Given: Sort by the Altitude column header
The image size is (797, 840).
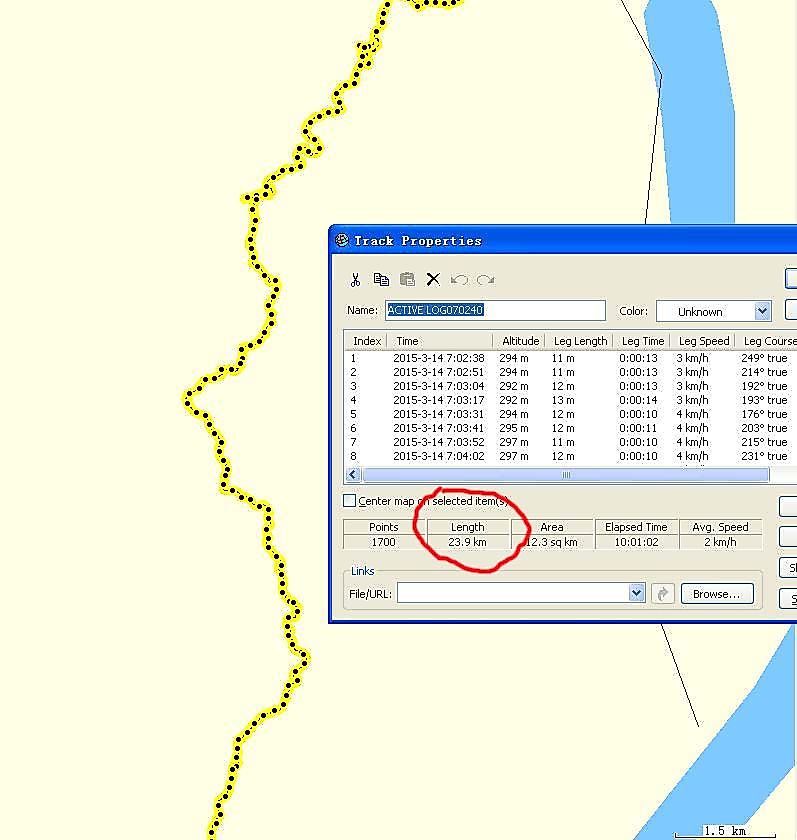Looking at the screenshot, I should click(520, 341).
